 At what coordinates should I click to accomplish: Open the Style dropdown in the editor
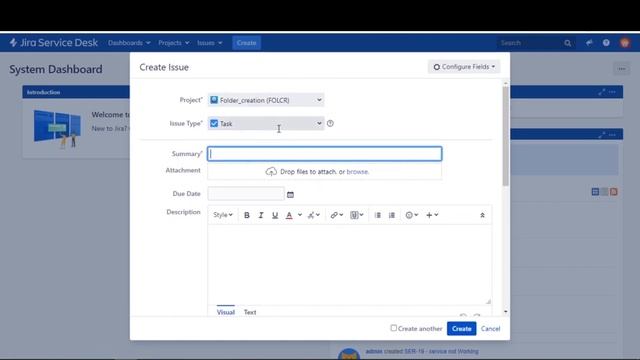coord(223,215)
